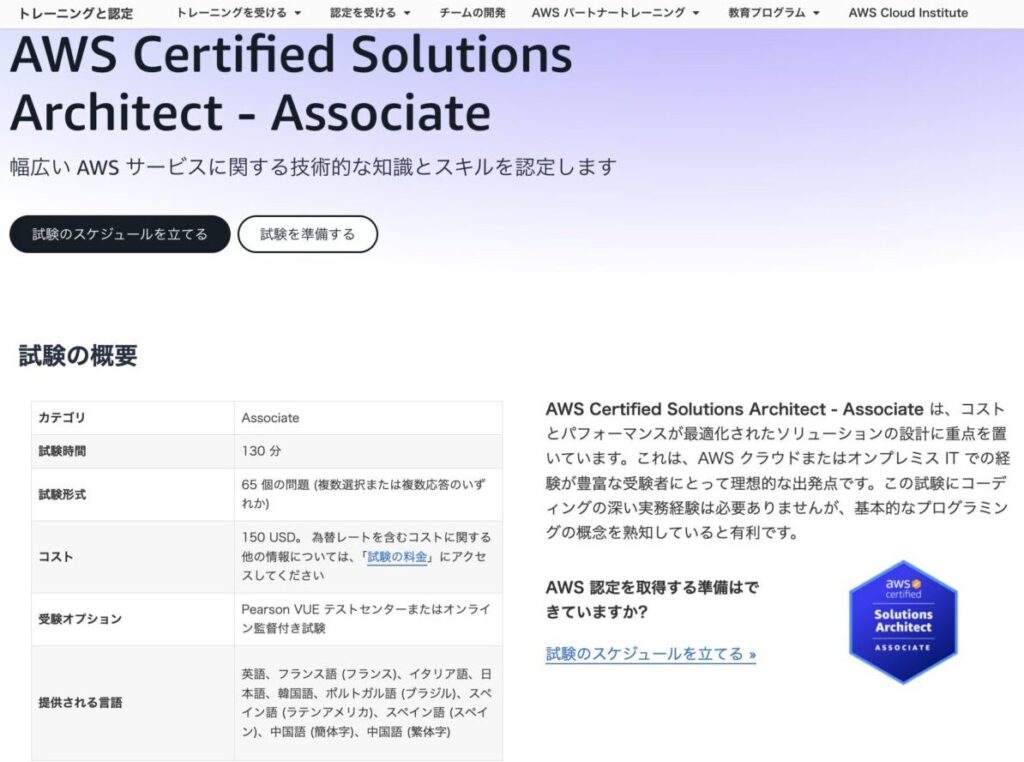1024x762 pixels.
Task: Expand the 教育プログラム dropdown
Action: [x=774, y=13]
